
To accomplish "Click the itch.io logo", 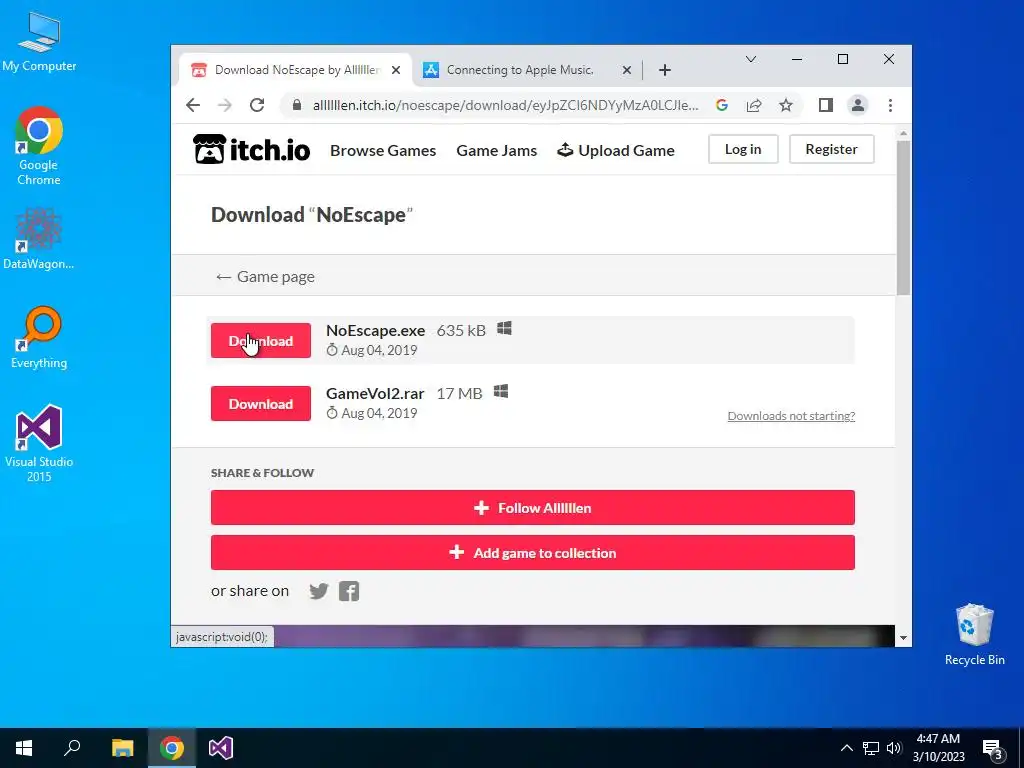I will 251,150.
